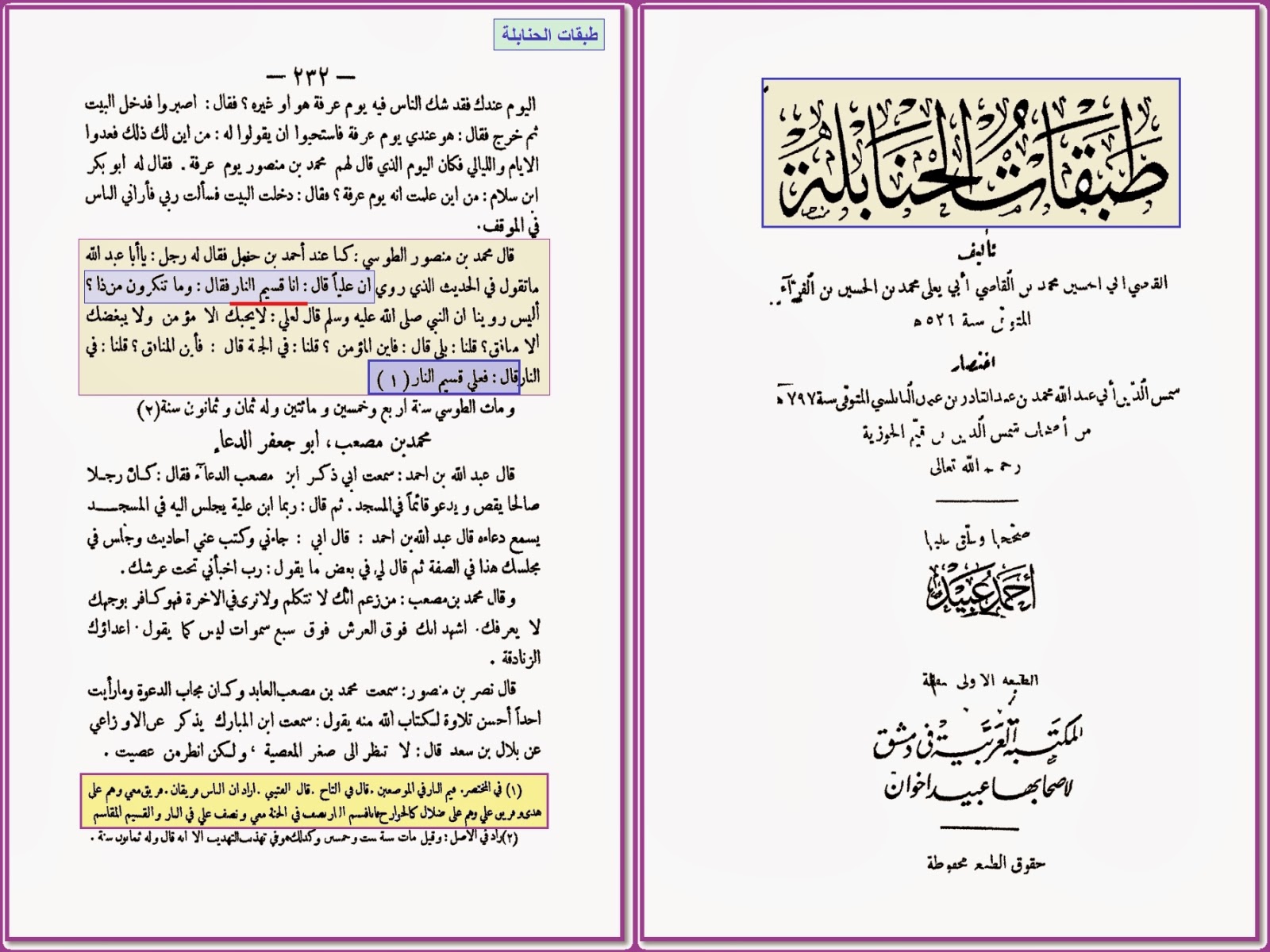1270x952 pixels.
Task: Select the page number '٢٣٢'
Action: pos(310,76)
